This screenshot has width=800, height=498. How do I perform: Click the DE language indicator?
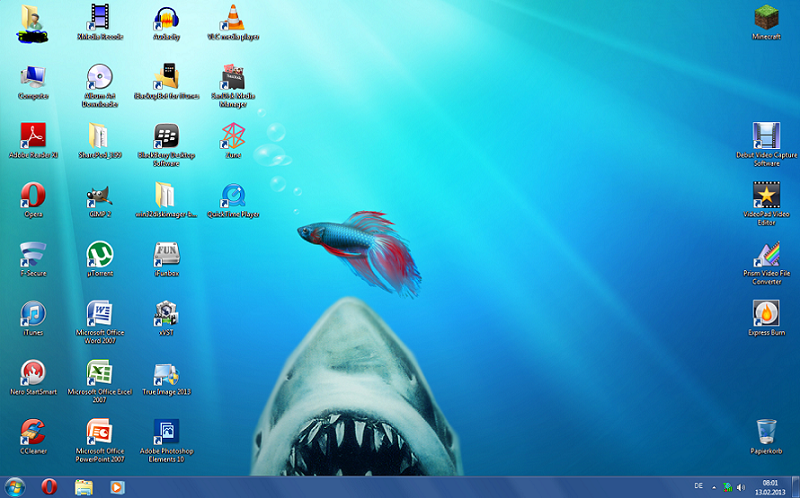click(x=698, y=486)
